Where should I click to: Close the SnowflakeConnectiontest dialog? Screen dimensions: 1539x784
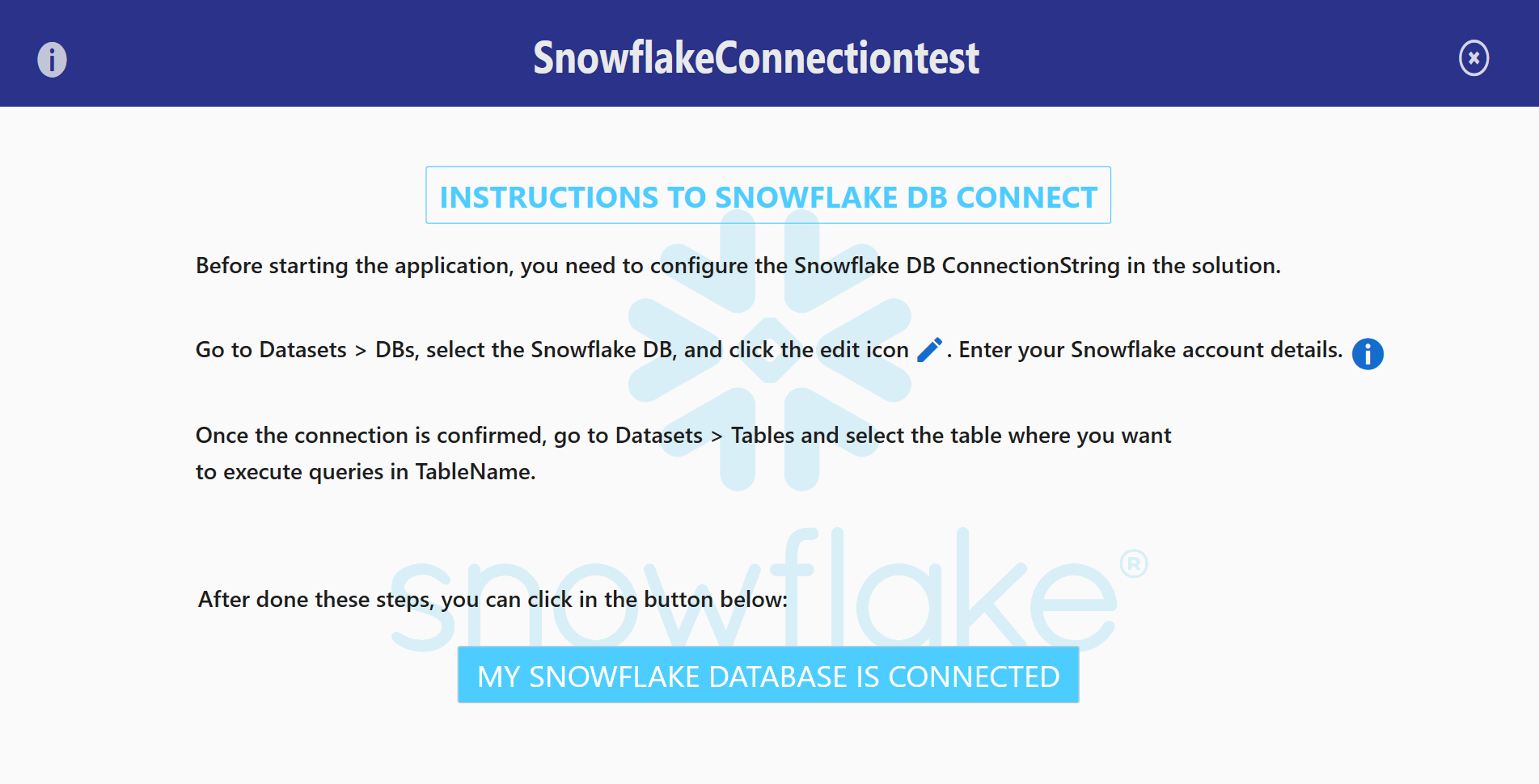click(1473, 58)
